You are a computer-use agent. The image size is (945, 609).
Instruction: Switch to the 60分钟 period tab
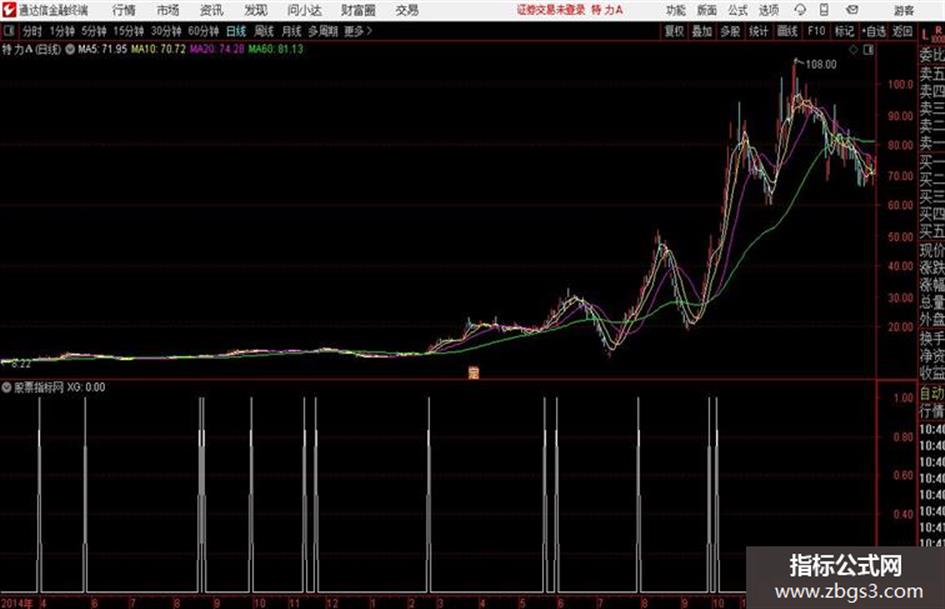pos(203,31)
